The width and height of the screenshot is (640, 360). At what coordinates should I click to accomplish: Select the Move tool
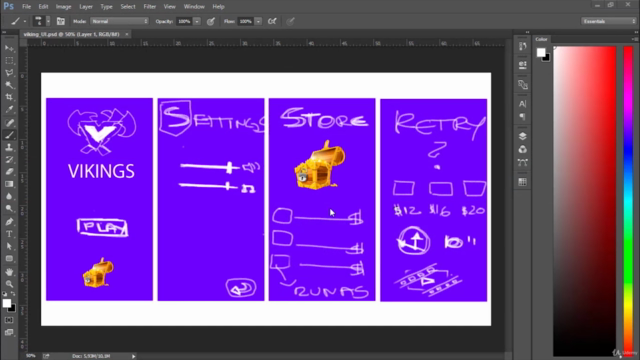9,48
